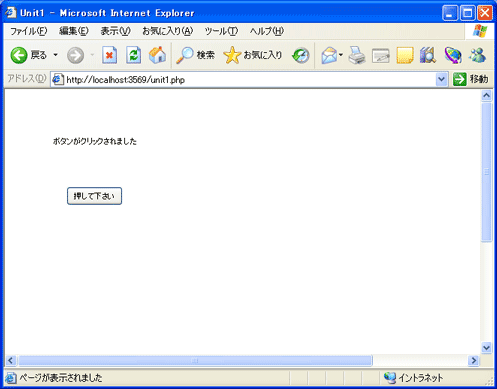Click the Messenger people icon
497x389 pixels.
pyautogui.click(x=477, y=55)
